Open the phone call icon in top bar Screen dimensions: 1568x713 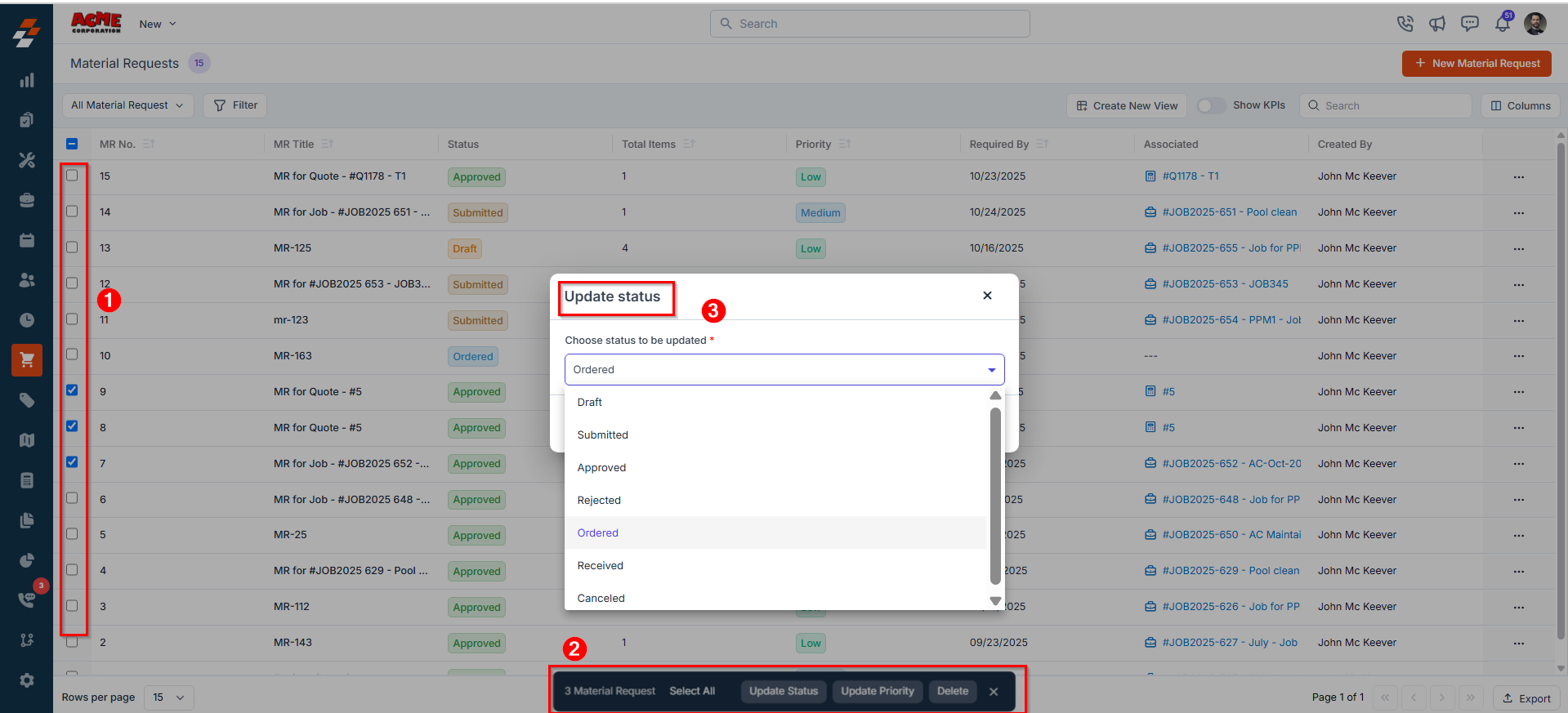pyautogui.click(x=1405, y=24)
